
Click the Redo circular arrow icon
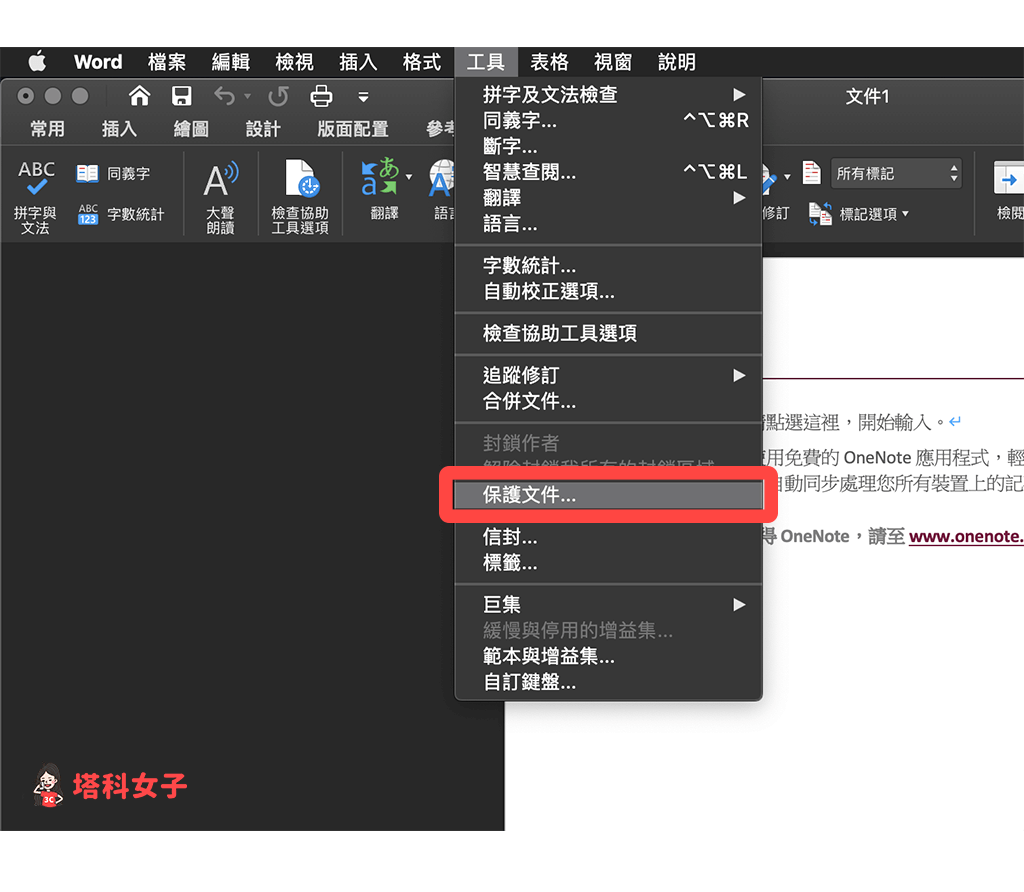[x=278, y=96]
